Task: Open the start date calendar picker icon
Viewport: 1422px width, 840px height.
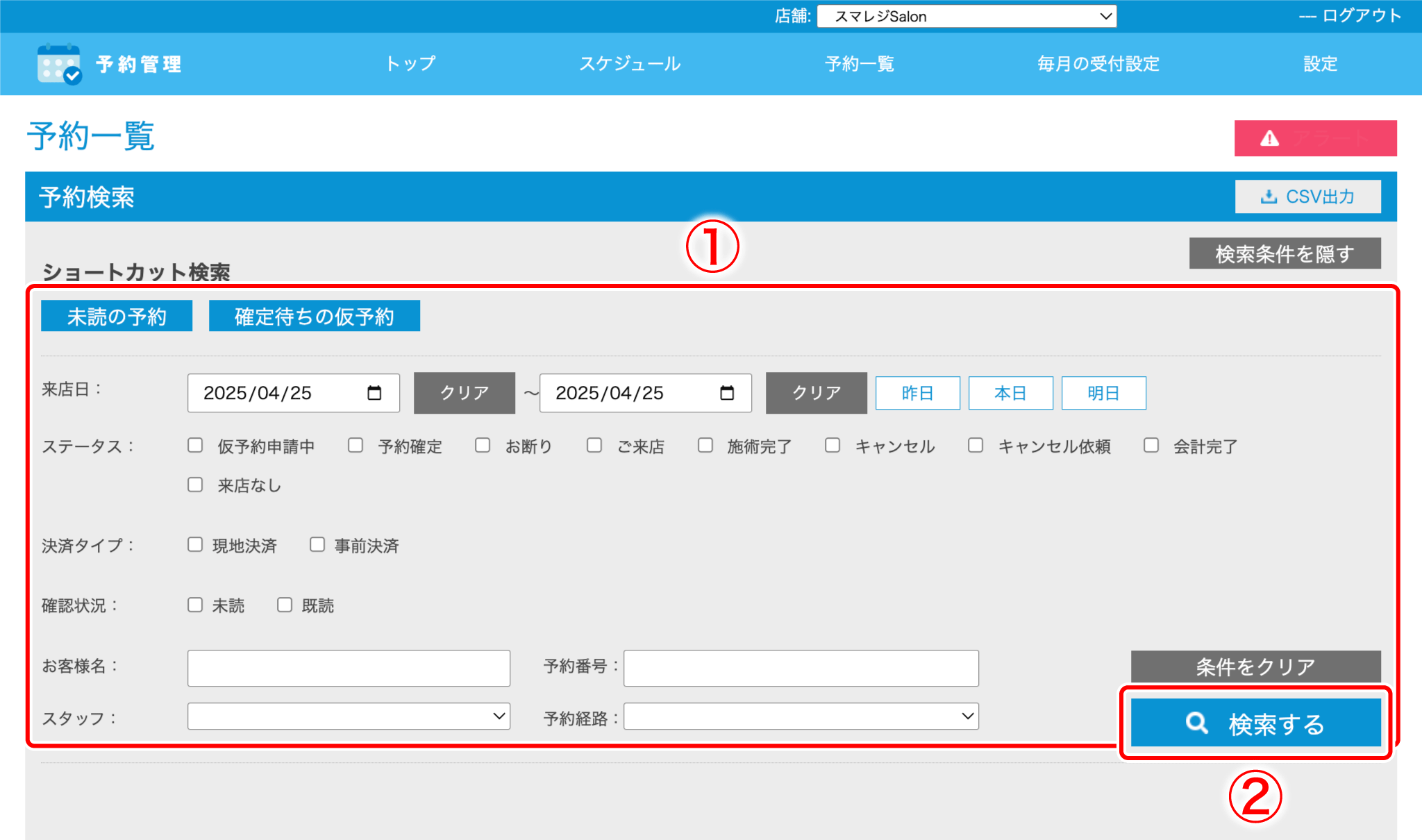Action: tap(374, 393)
